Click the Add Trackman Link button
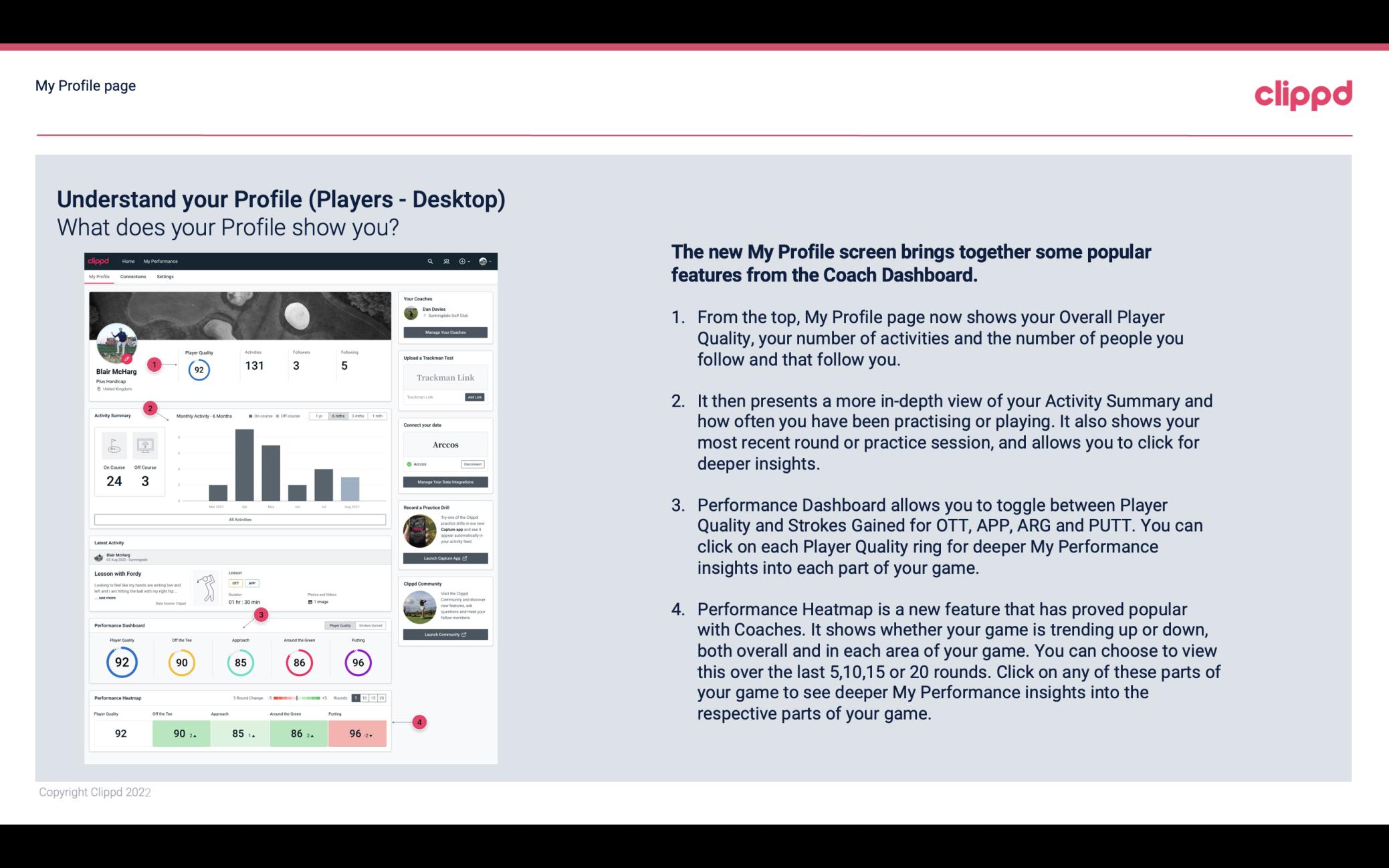 (x=475, y=397)
